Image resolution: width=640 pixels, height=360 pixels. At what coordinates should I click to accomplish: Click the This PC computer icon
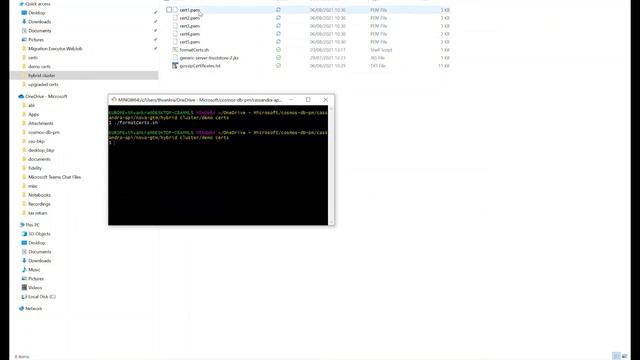point(21,225)
